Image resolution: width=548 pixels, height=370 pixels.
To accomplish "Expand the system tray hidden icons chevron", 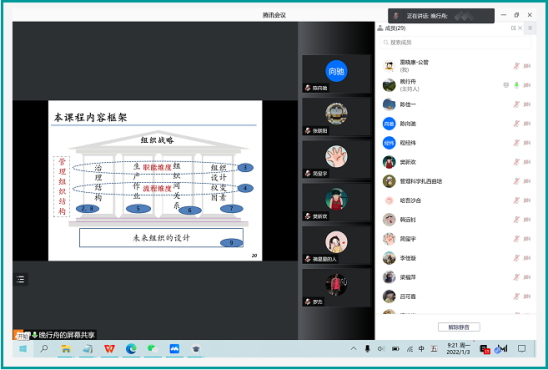I will tap(354, 349).
